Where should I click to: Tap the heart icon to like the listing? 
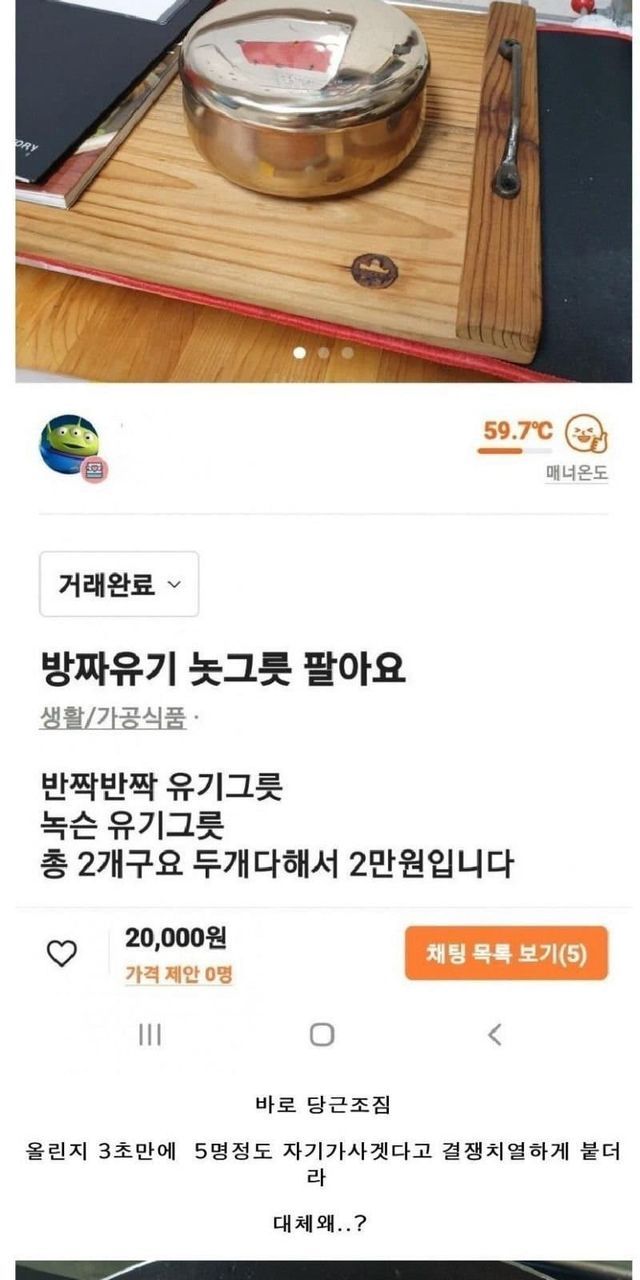pos(62,954)
